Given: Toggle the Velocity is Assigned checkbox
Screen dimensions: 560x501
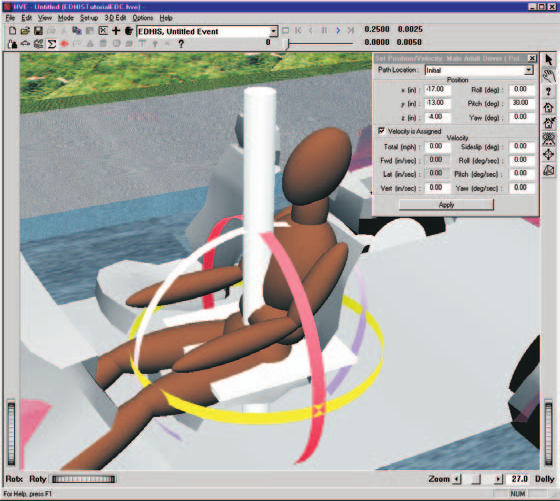Looking at the screenshot, I should 381,131.
